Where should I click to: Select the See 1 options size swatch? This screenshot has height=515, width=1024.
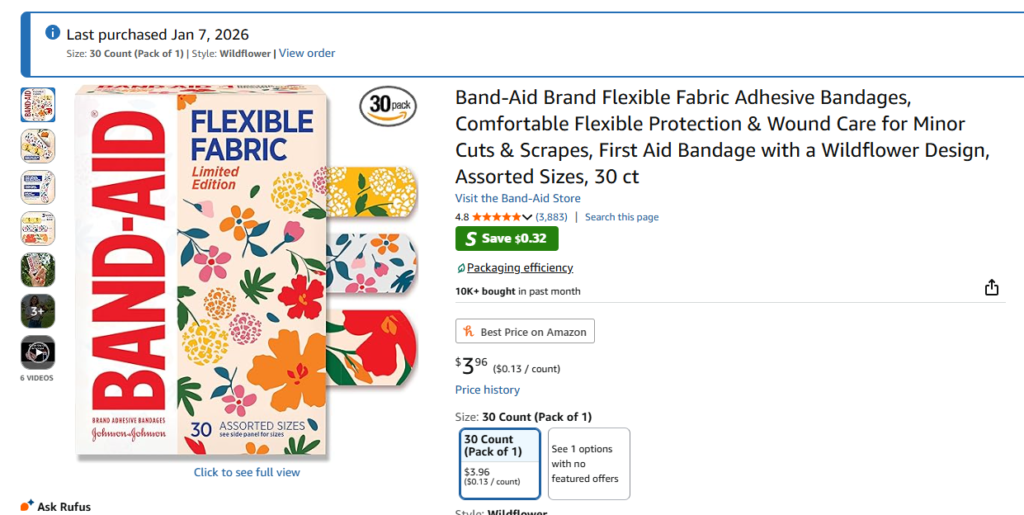(x=589, y=463)
